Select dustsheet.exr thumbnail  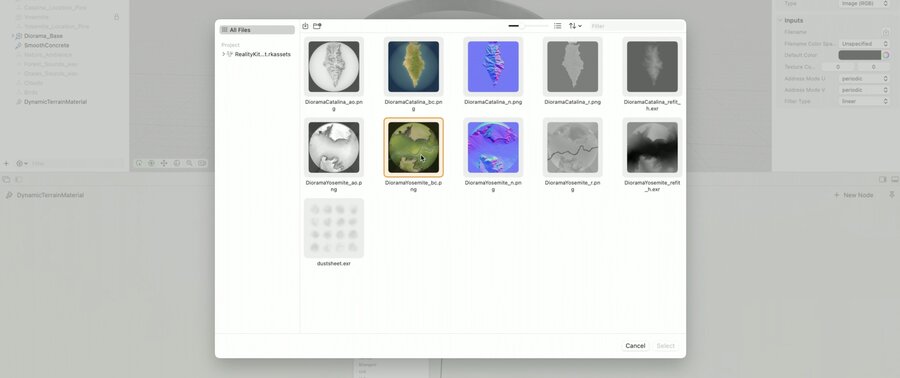point(333,228)
